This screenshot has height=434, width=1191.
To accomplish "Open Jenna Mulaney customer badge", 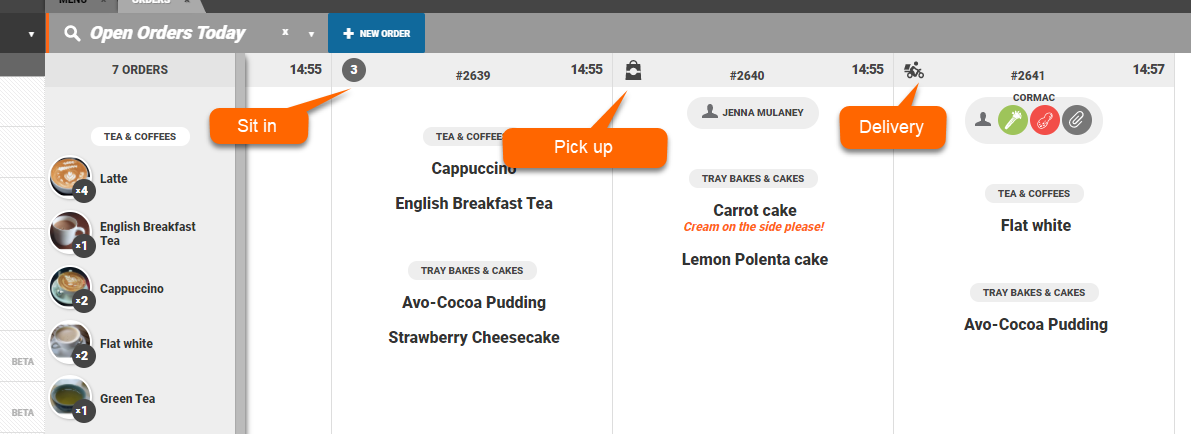I will pos(752,113).
